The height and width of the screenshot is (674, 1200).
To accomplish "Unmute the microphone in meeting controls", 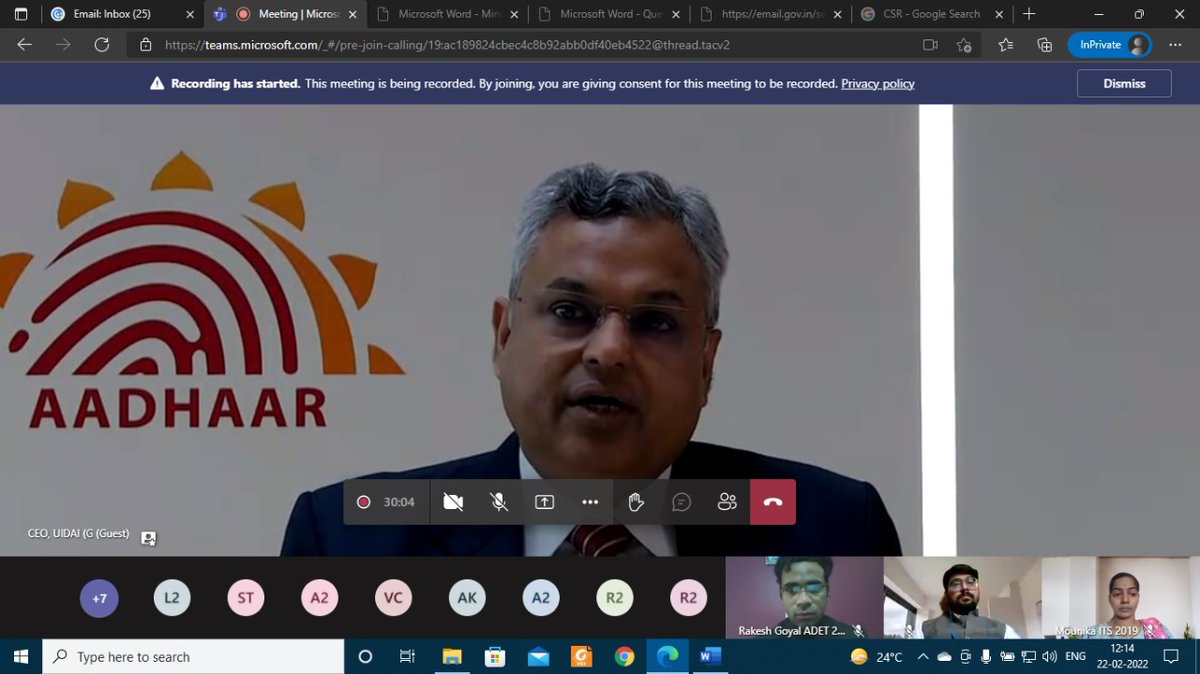I will coord(499,502).
